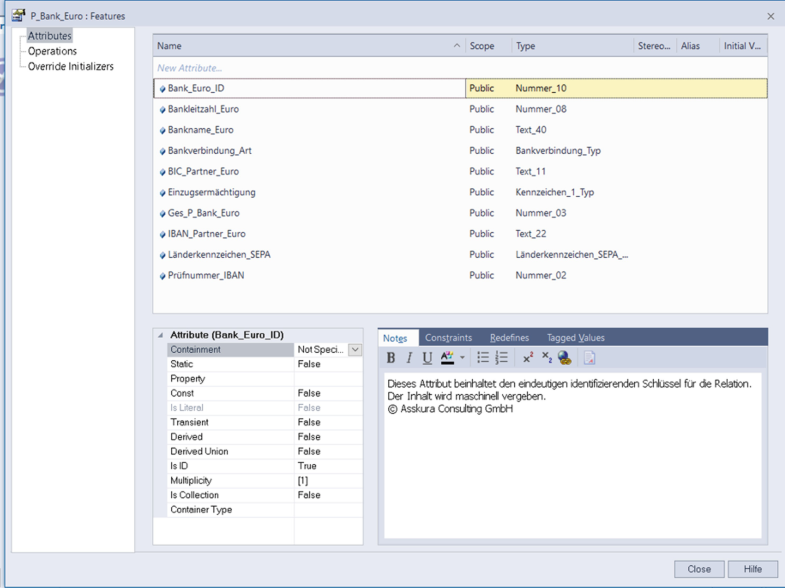This screenshot has height=588, width=785.
Task: Apply subscript formatting
Action: point(547,358)
